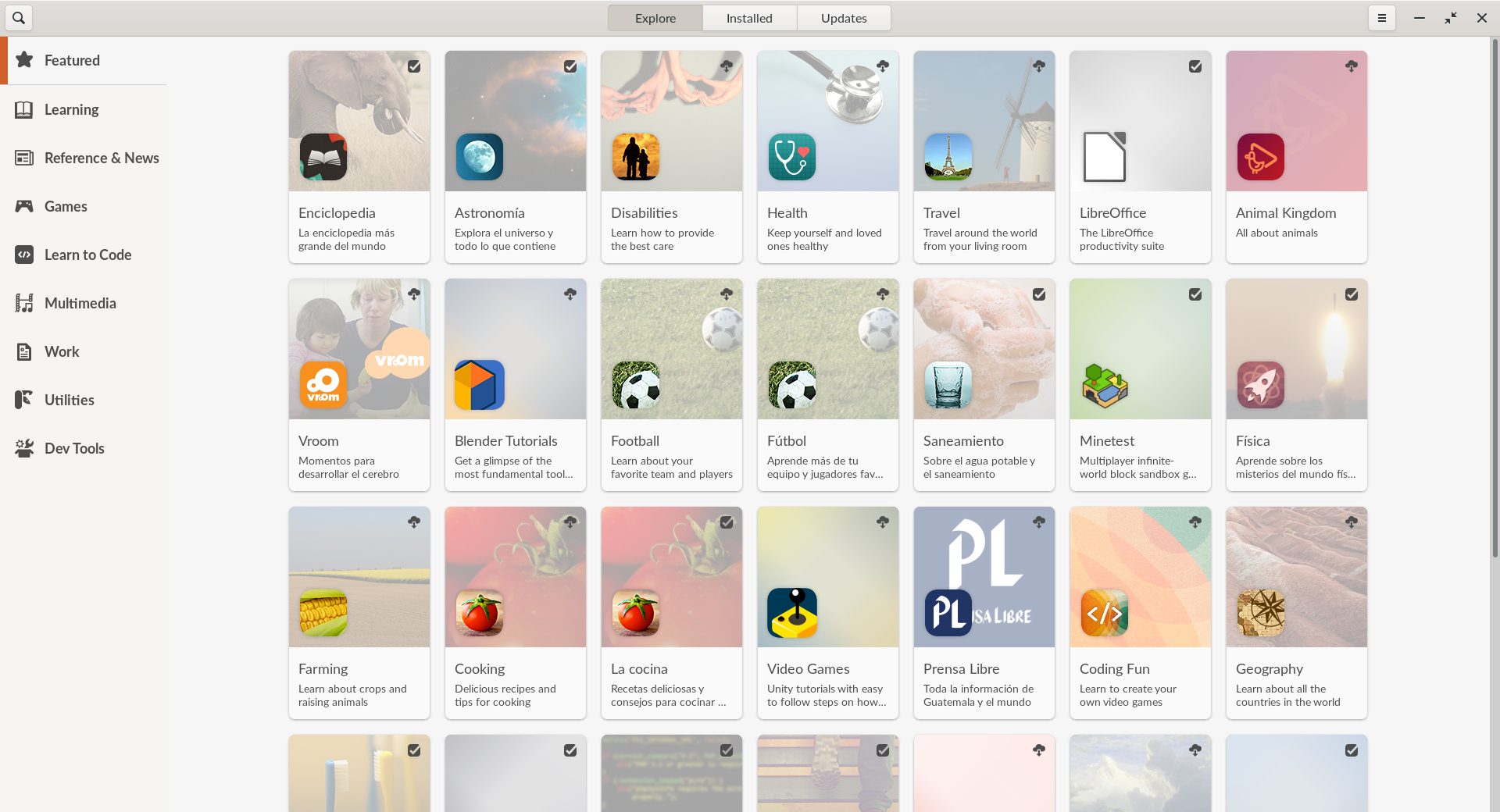This screenshot has width=1500, height=812.
Task: Click the Blender Tutorials cube icon
Action: pyautogui.click(x=480, y=385)
